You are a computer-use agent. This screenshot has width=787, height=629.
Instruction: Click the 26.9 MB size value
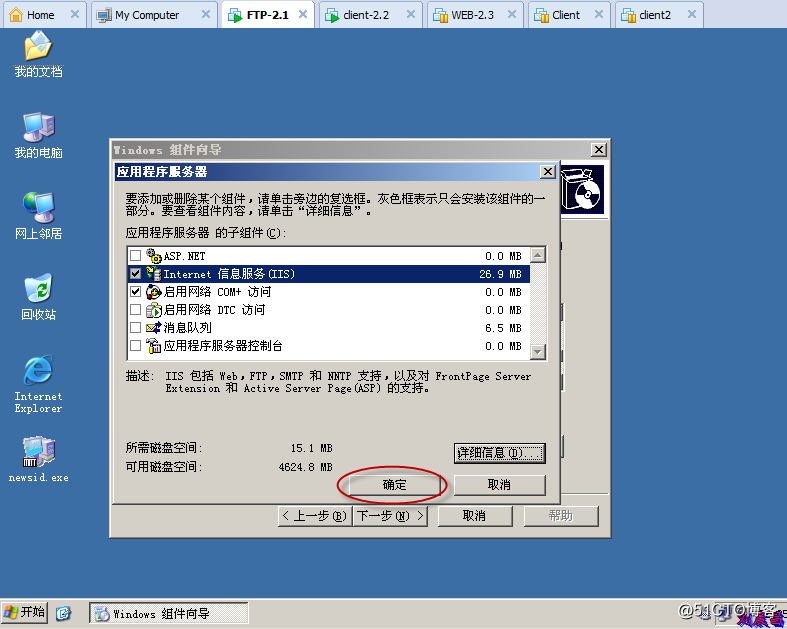point(500,274)
